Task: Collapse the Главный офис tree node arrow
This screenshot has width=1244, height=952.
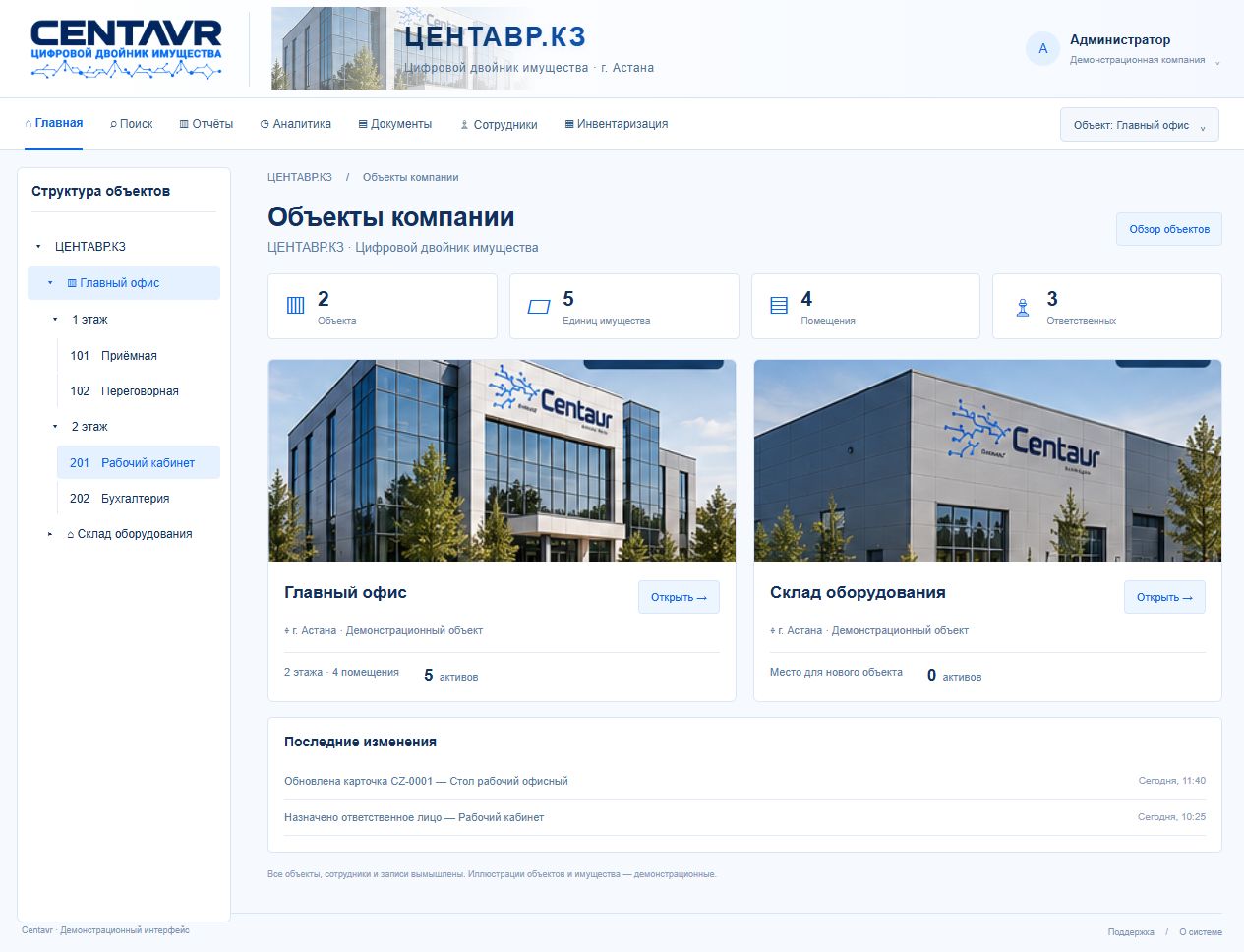Action: pyautogui.click(x=50, y=283)
